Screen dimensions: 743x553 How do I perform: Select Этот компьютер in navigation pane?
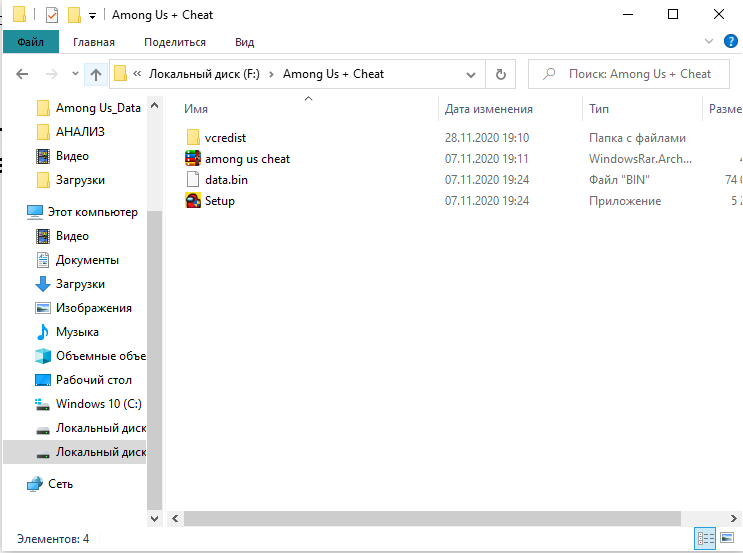(x=82, y=212)
